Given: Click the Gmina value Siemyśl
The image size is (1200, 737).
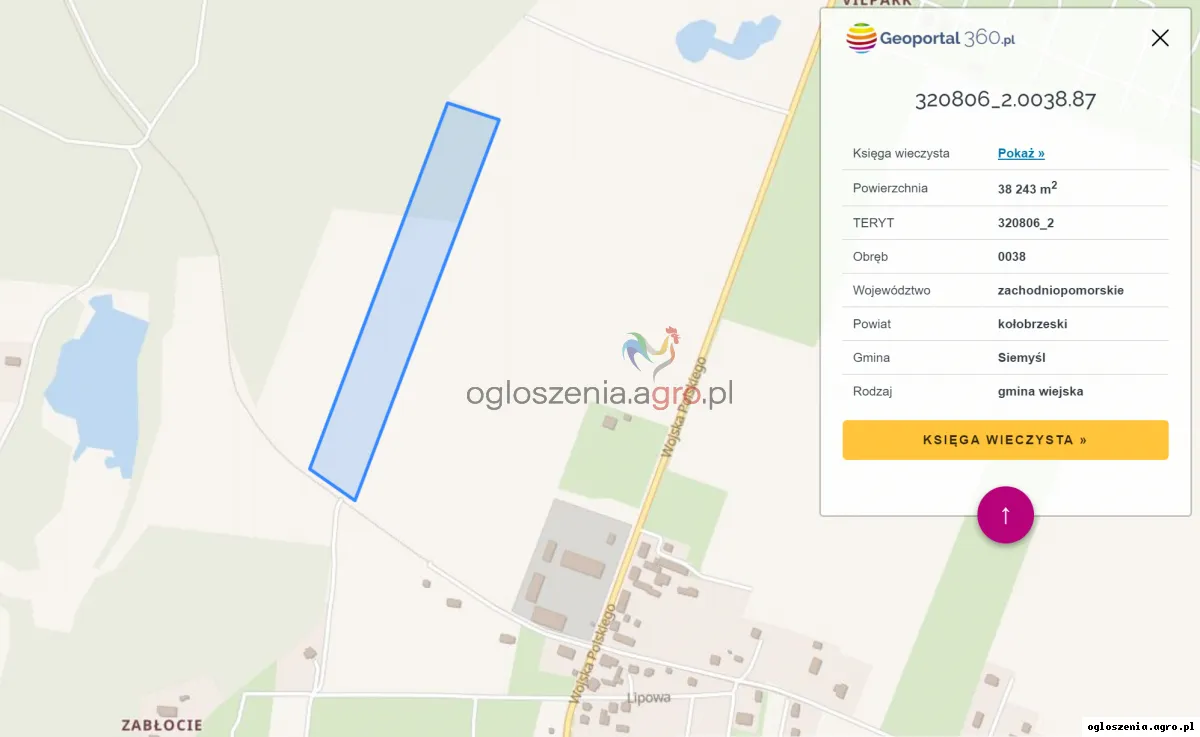Looking at the screenshot, I should point(1022,357).
